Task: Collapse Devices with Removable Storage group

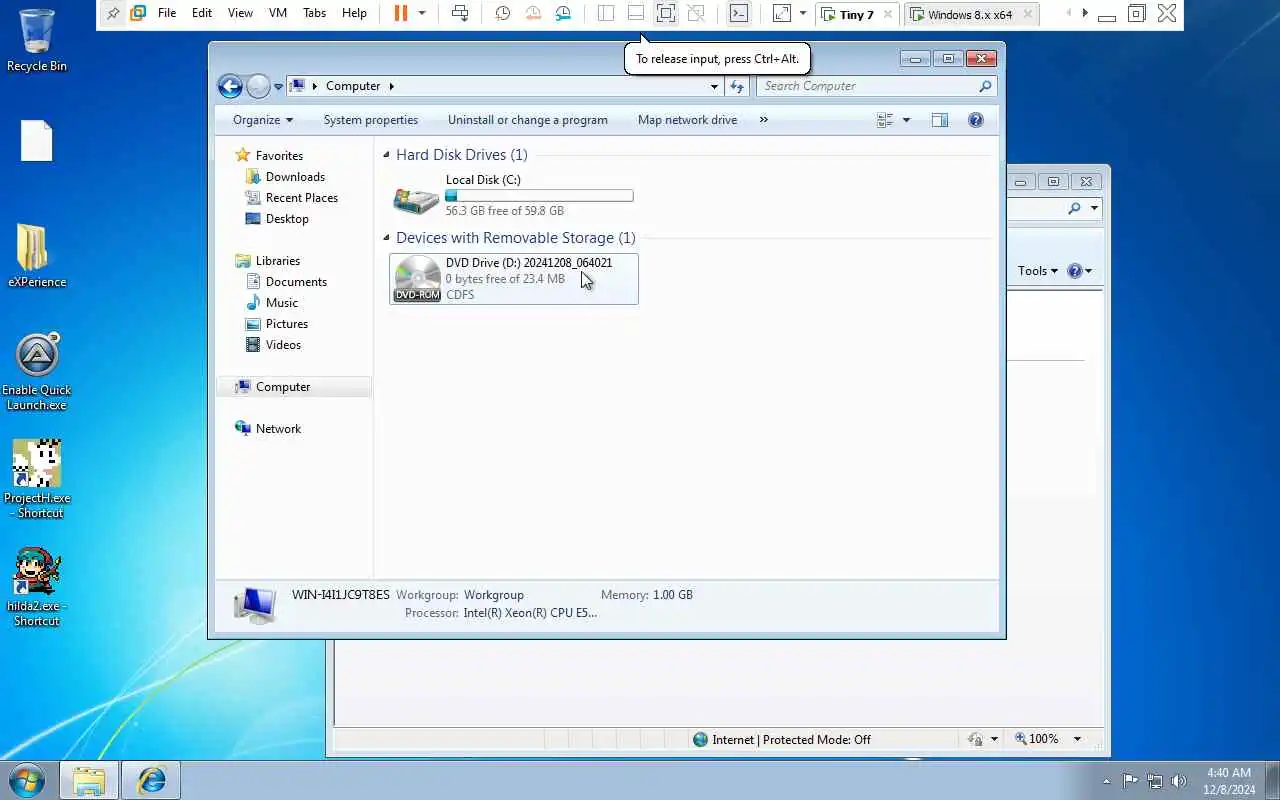Action: point(387,238)
